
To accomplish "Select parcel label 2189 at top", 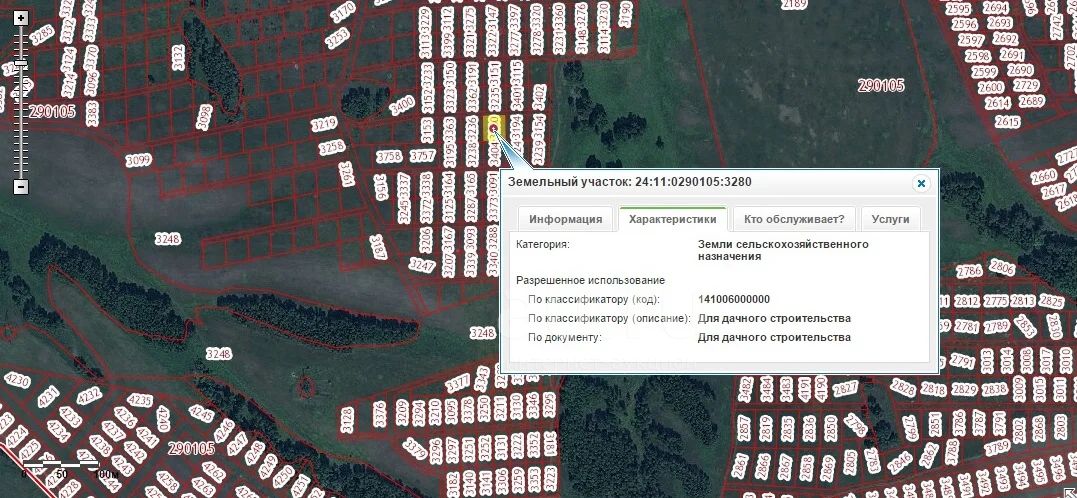I will click(x=794, y=4).
